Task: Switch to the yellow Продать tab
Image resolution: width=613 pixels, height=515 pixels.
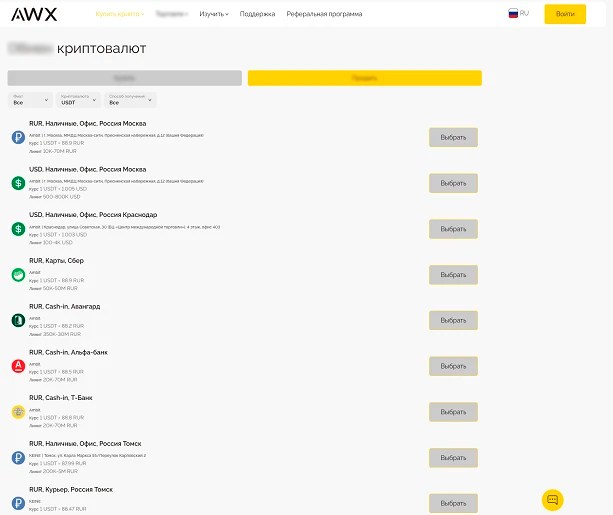Action: (x=364, y=77)
